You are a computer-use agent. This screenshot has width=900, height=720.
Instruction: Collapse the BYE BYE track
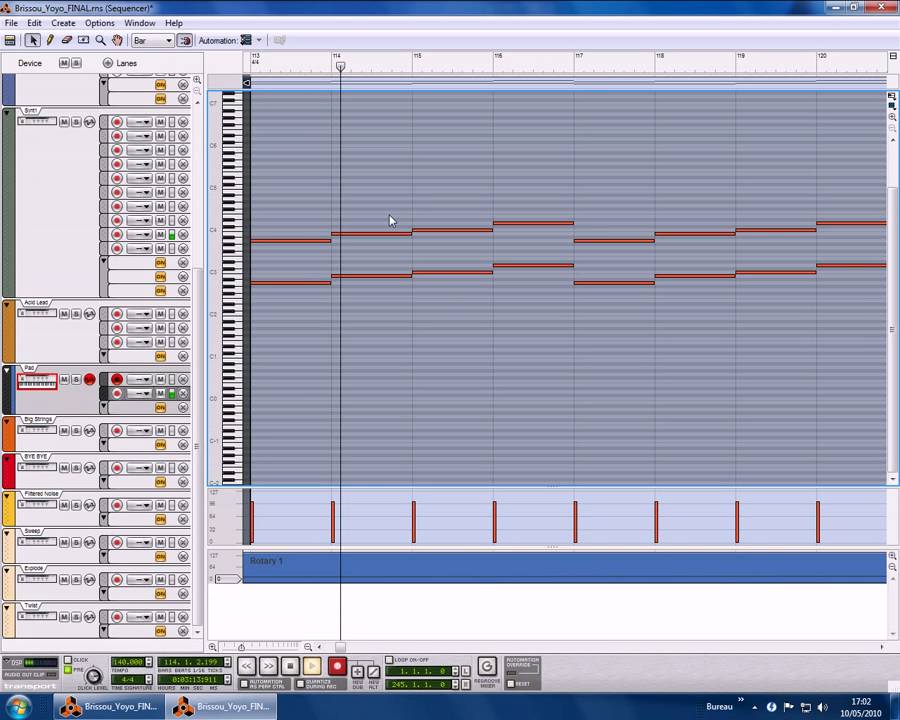pos(7,459)
